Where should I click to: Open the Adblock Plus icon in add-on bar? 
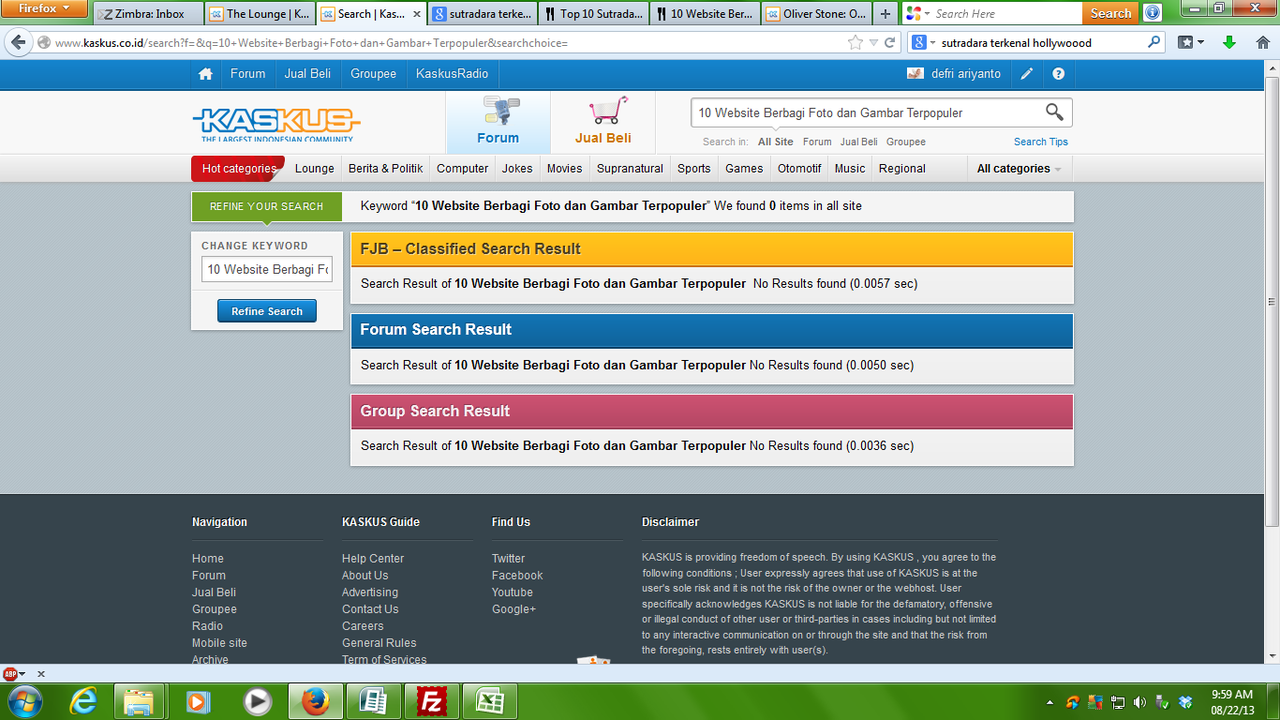[x=10, y=674]
